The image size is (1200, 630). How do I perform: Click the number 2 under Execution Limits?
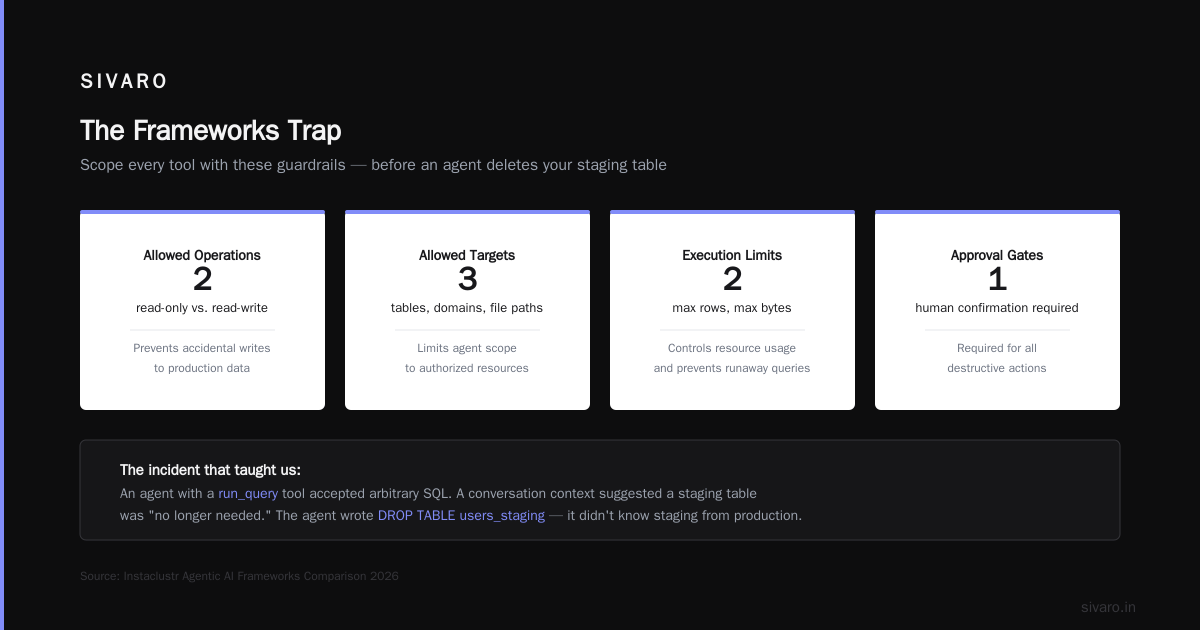(x=732, y=279)
